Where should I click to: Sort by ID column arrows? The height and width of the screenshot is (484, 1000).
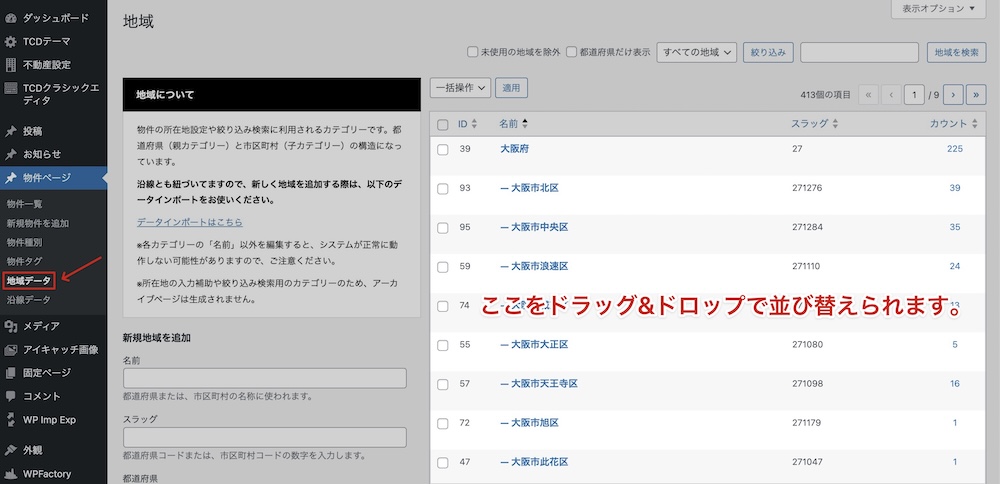pyautogui.click(x=474, y=124)
